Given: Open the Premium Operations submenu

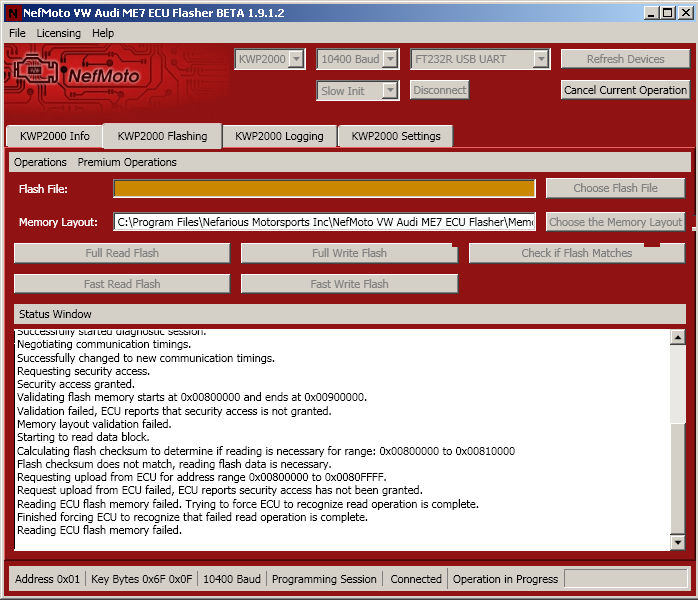Looking at the screenshot, I should 127,162.
